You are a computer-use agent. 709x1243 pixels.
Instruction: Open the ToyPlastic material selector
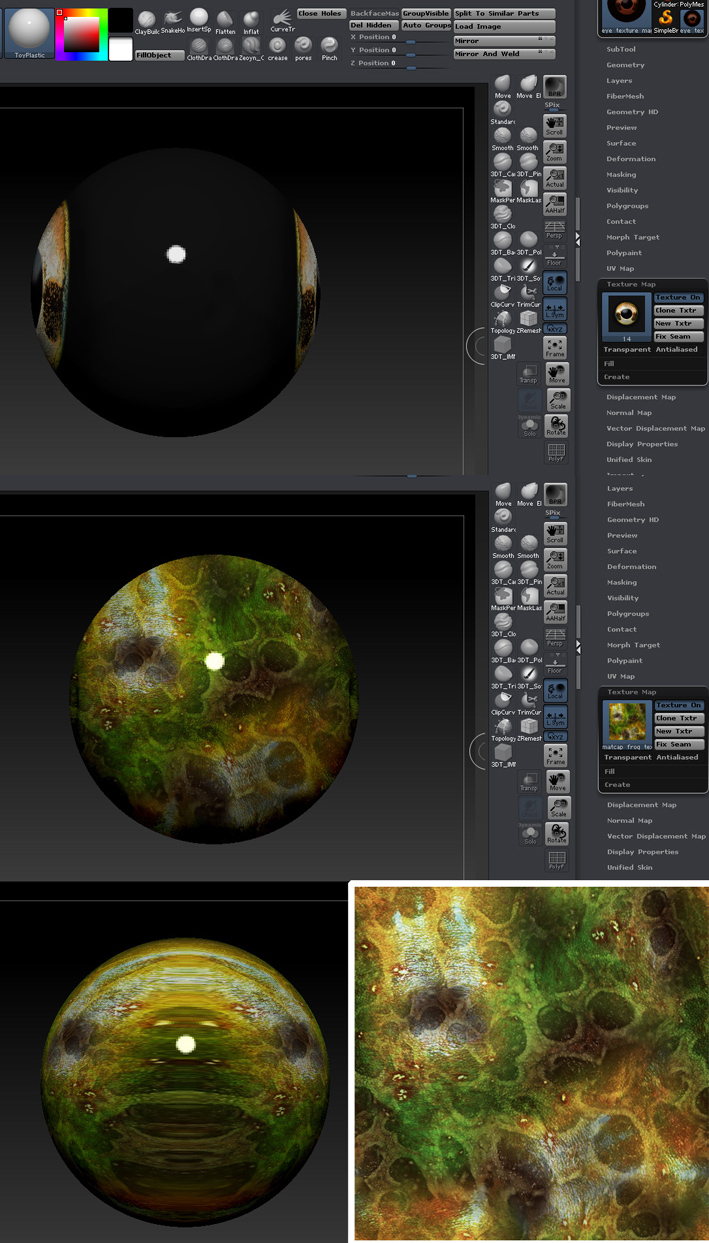(29, 30)
